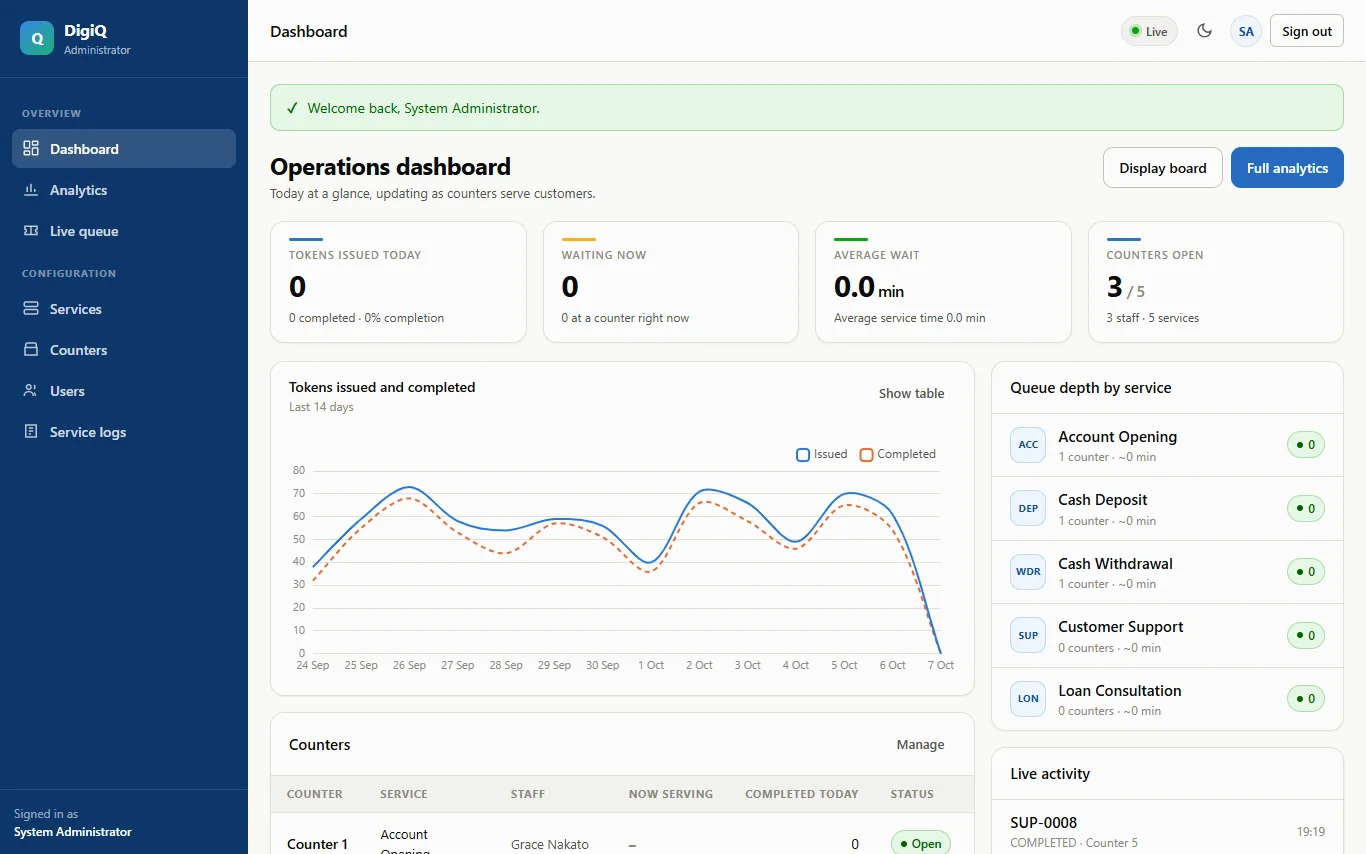Click the Cash Withdrawal service name
This screenshot has width=1366, height=854.
pos(1116,564)
